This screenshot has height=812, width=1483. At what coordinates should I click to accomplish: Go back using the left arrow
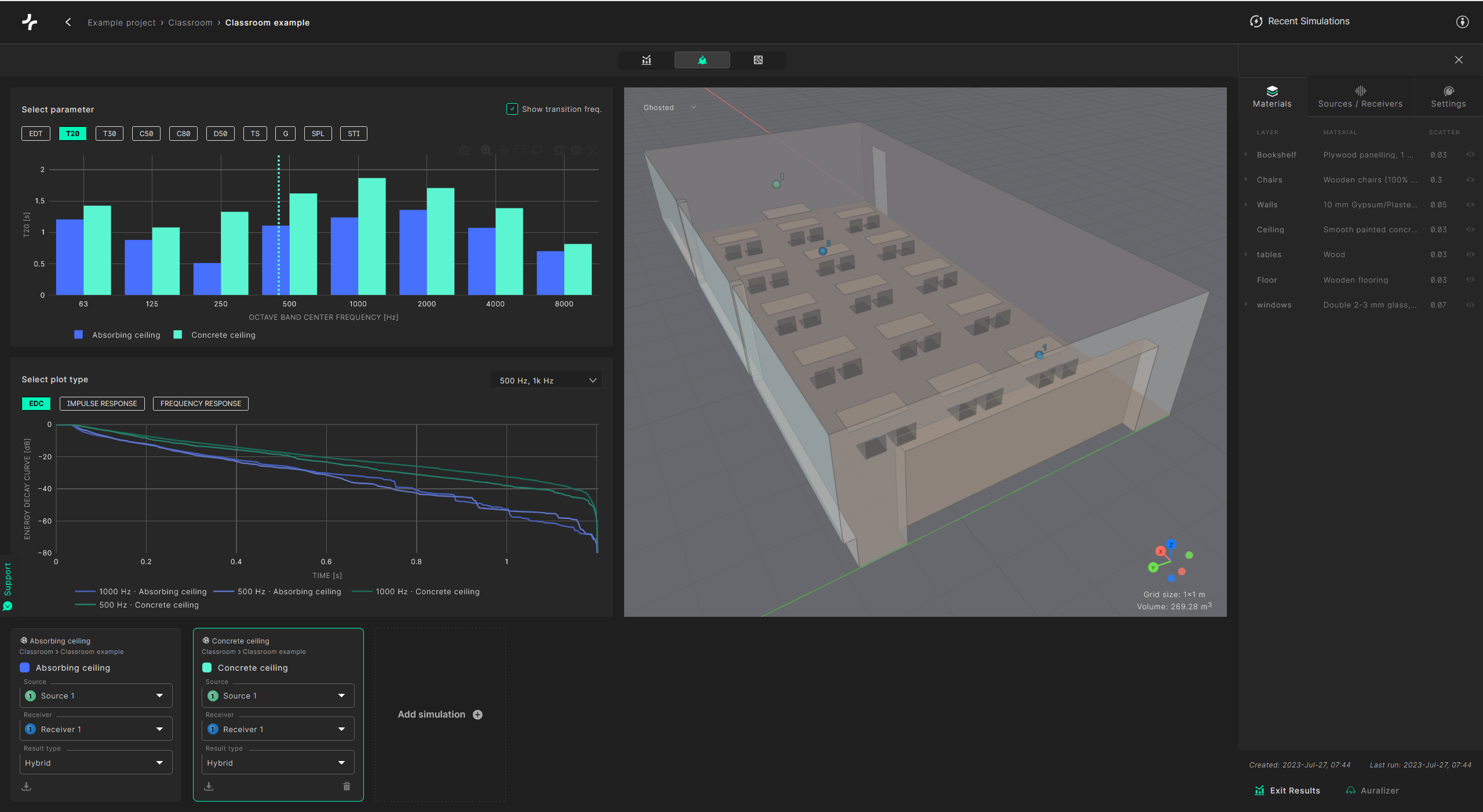68,22
